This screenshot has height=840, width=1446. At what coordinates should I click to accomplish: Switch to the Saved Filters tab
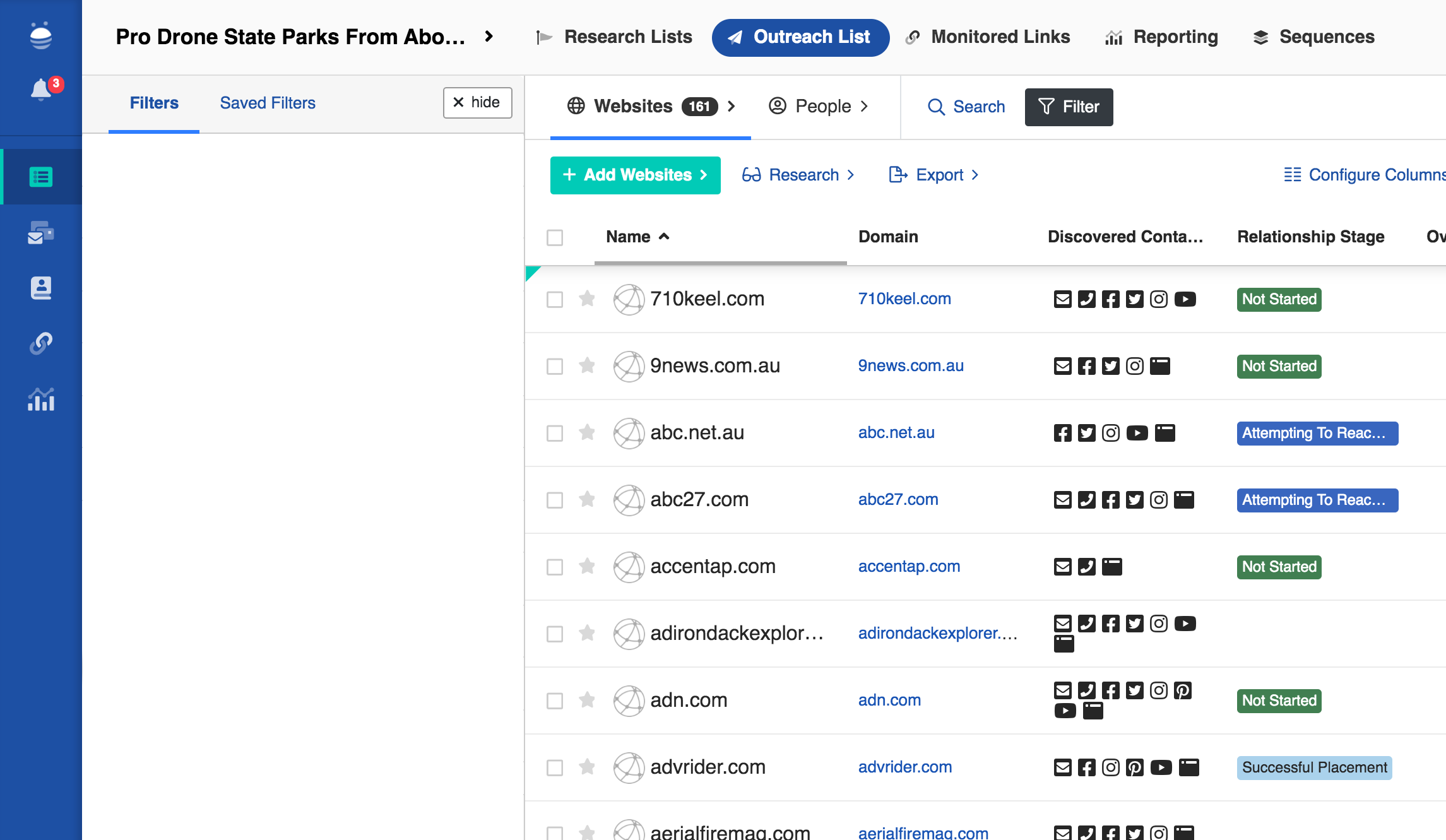[268, 103]
